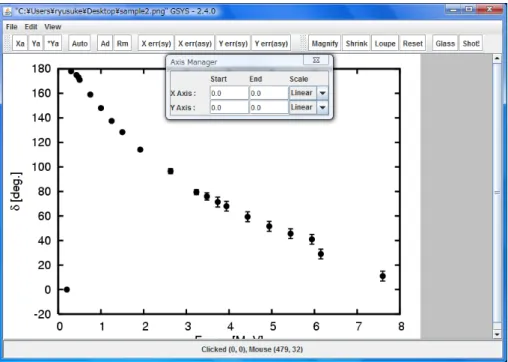Click the x-axis label 4
This screenshot has width=508, height=362.
[230, 326]
